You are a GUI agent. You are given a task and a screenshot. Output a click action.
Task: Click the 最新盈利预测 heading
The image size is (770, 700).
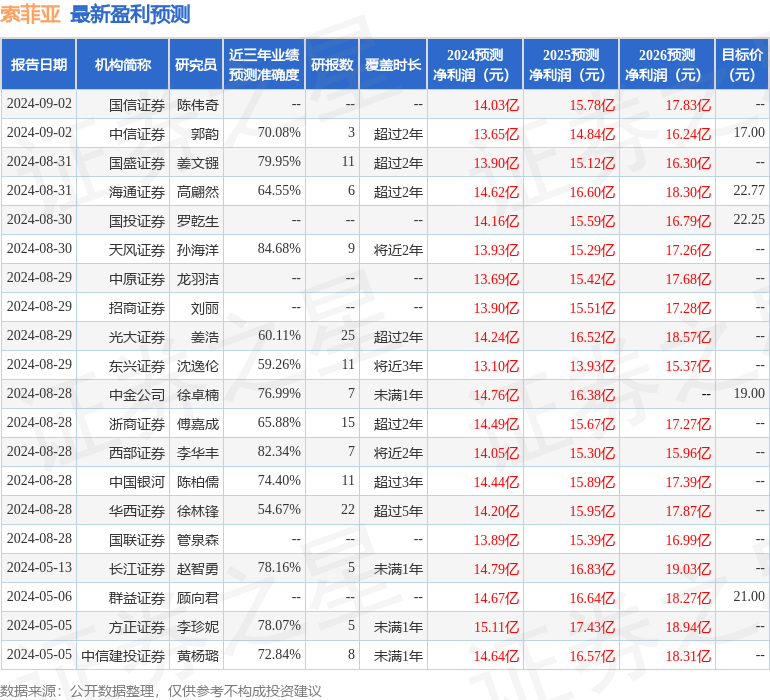(x=130, y=14)
